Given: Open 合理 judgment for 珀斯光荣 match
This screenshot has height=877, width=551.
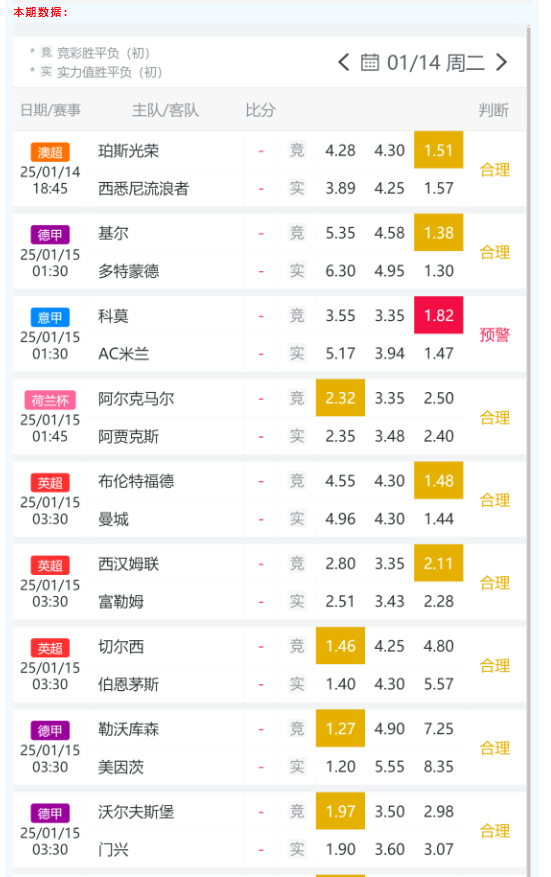Looking at the screenshot, I should pyautogui.click(x=495, y=169).
